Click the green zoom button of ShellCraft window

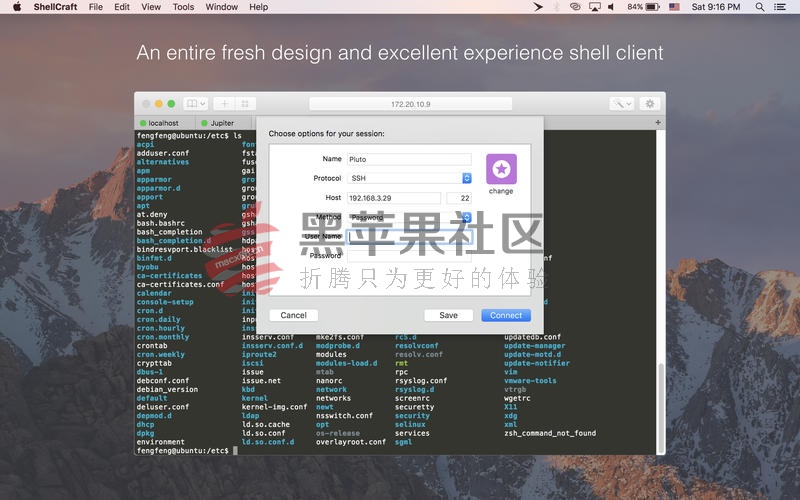171,104
